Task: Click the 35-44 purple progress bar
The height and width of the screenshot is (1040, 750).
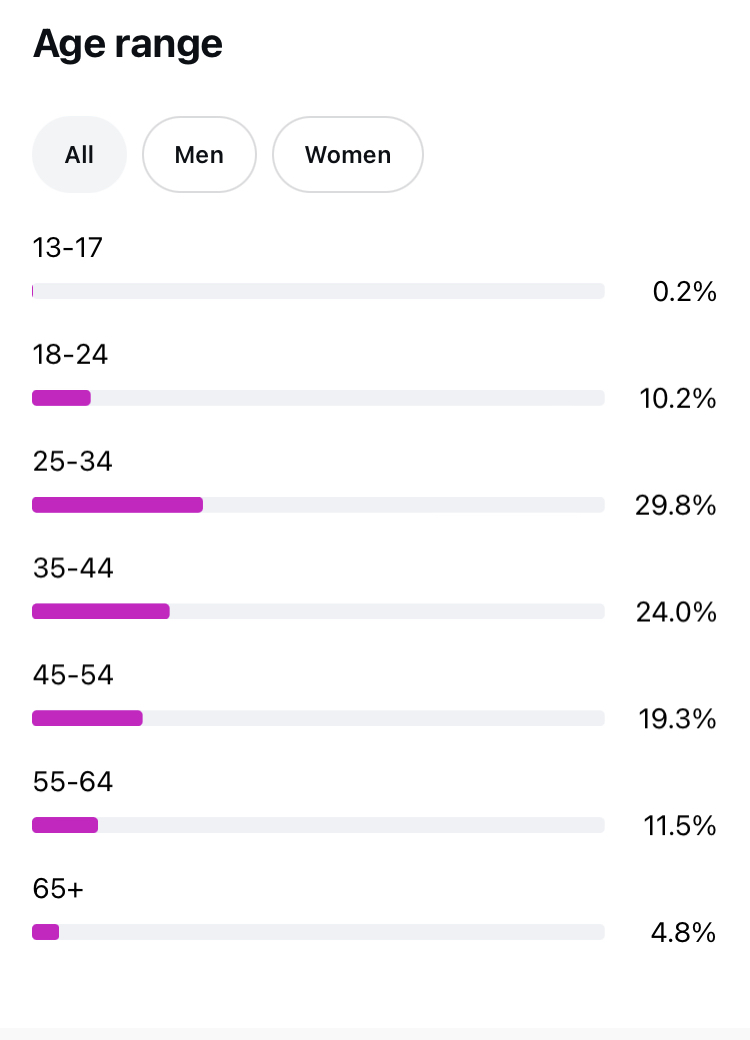Action: coord(101,612)
